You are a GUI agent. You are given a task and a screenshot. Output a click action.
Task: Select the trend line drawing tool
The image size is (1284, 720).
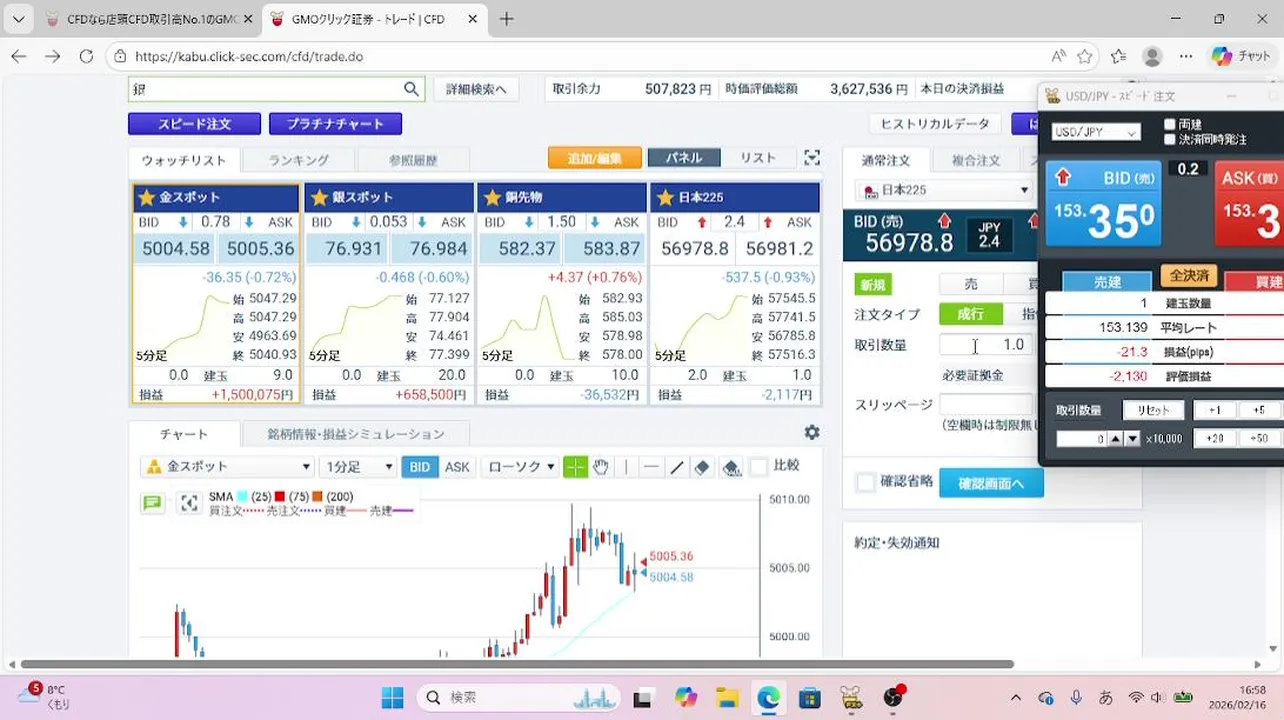[x=677, y=467]
